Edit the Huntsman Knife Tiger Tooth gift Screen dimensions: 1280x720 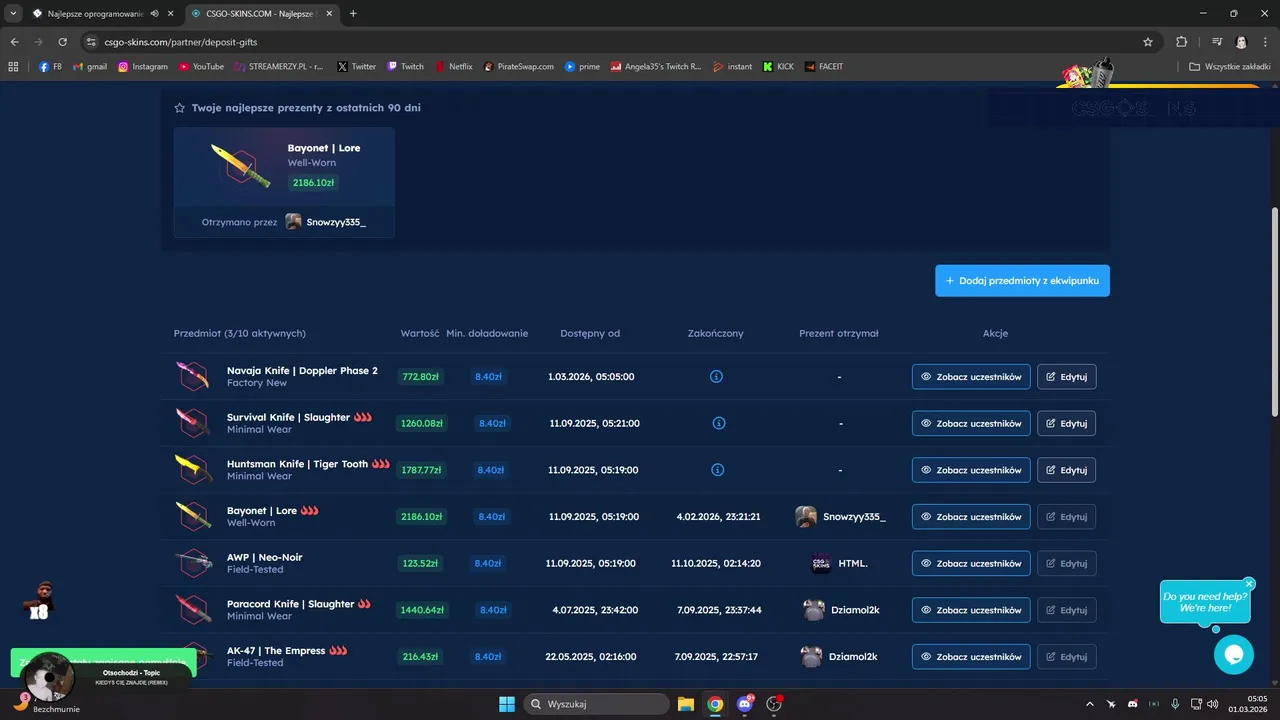tap(1066, 470)
